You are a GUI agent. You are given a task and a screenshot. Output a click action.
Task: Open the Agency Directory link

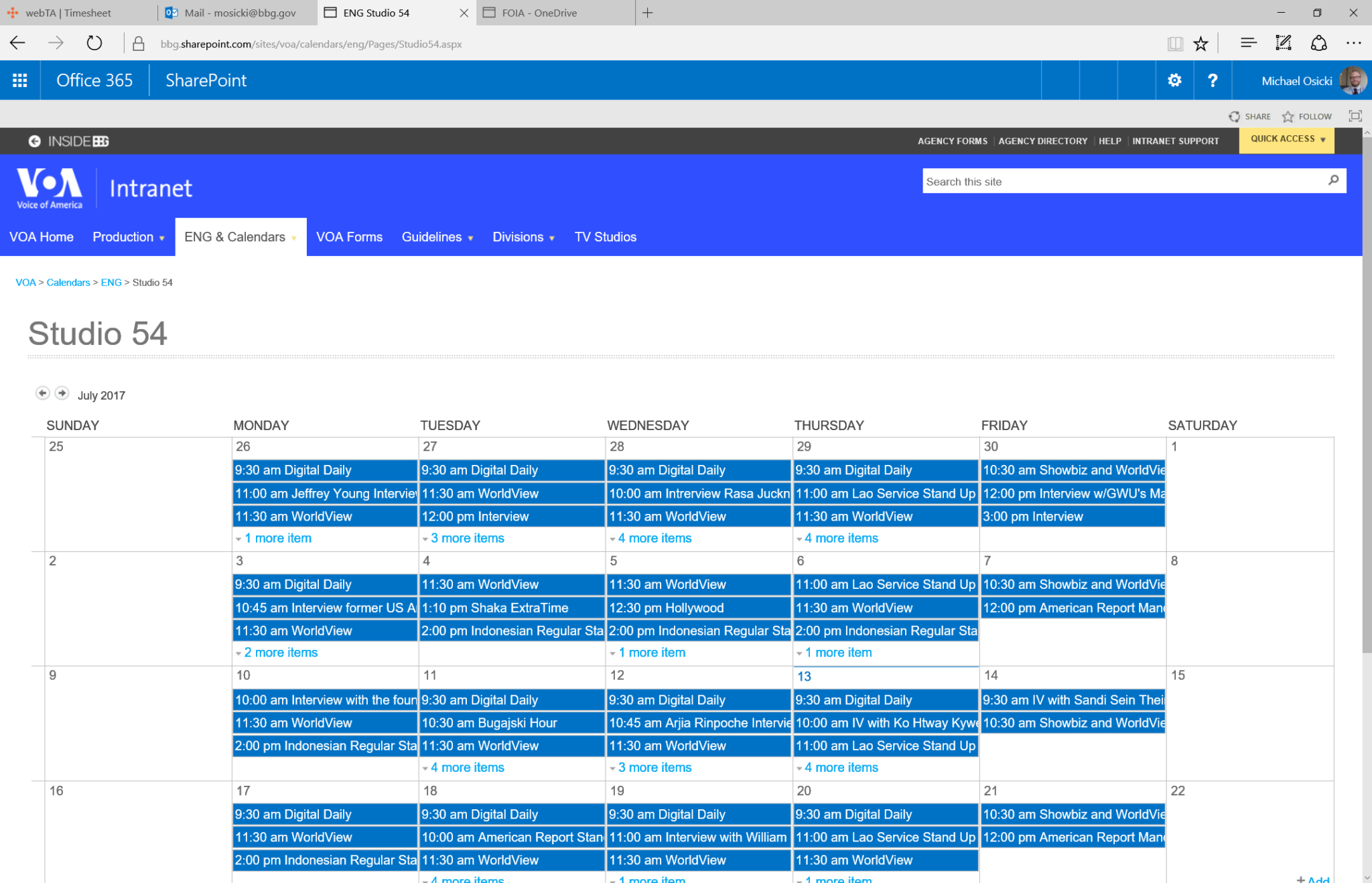coord(1042,141)
